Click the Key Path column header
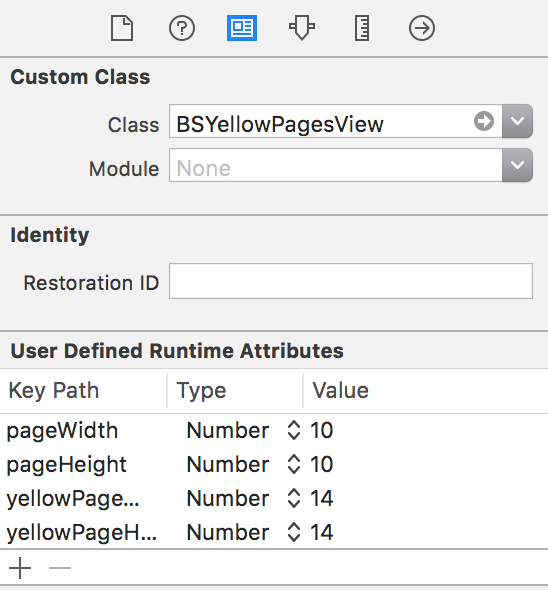 coord(53,390)
